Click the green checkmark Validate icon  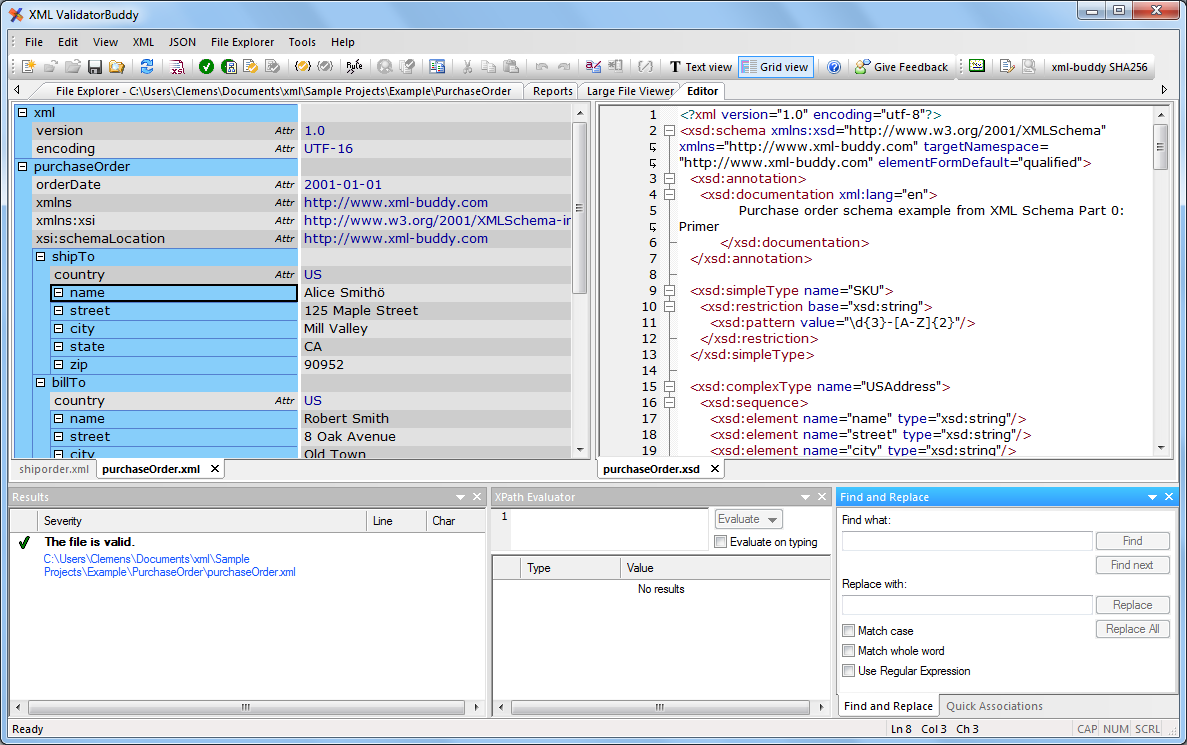(x=206, y=67)
